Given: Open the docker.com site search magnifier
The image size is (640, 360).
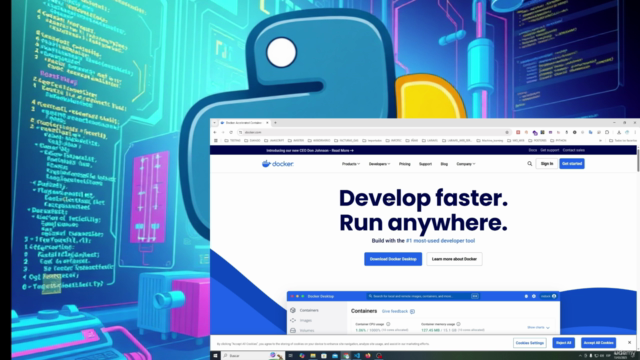Looking at the screenshot, I should click(529, 164).
